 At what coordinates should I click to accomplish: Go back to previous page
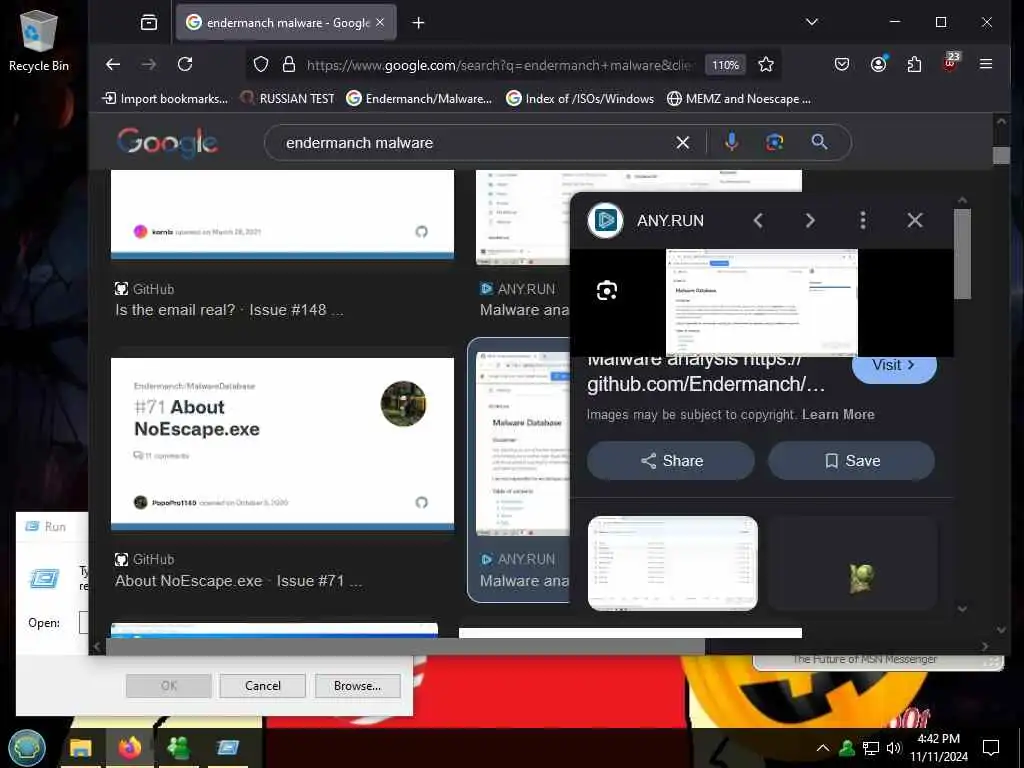point(113,64)
